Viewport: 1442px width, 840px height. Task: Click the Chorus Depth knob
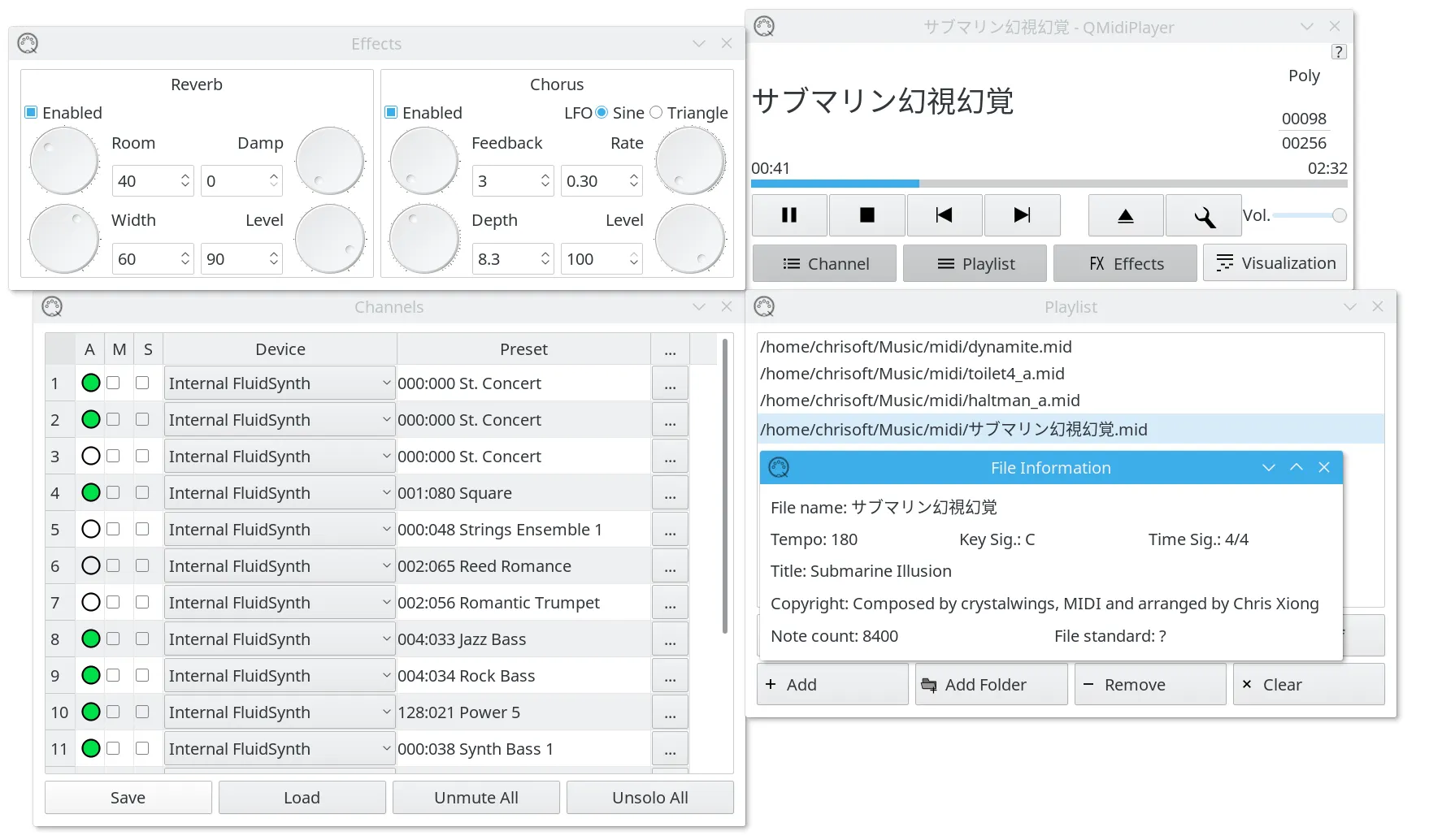point(424,239)
